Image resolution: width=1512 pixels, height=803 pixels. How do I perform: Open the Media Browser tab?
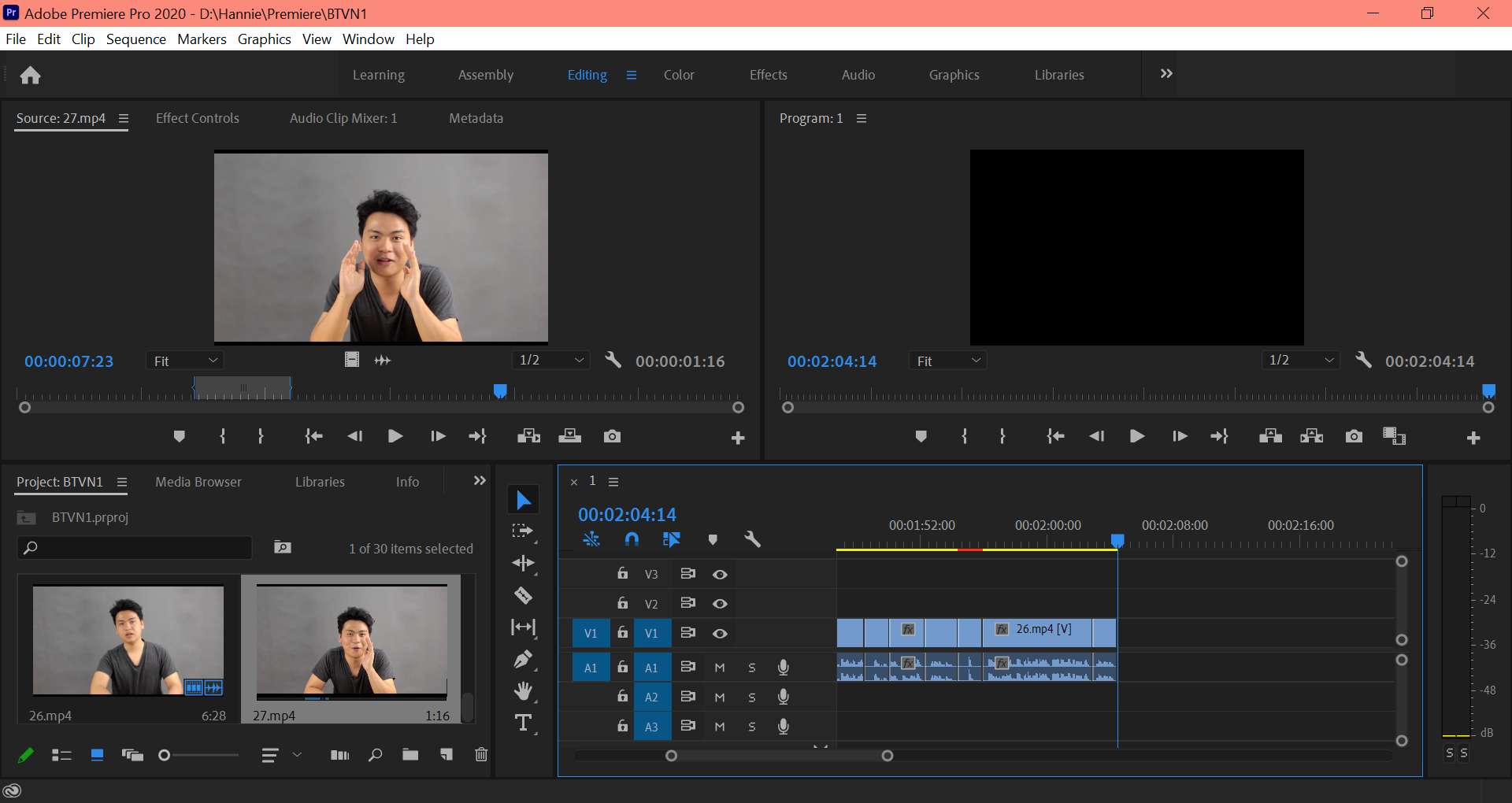[x=198, y=482]
